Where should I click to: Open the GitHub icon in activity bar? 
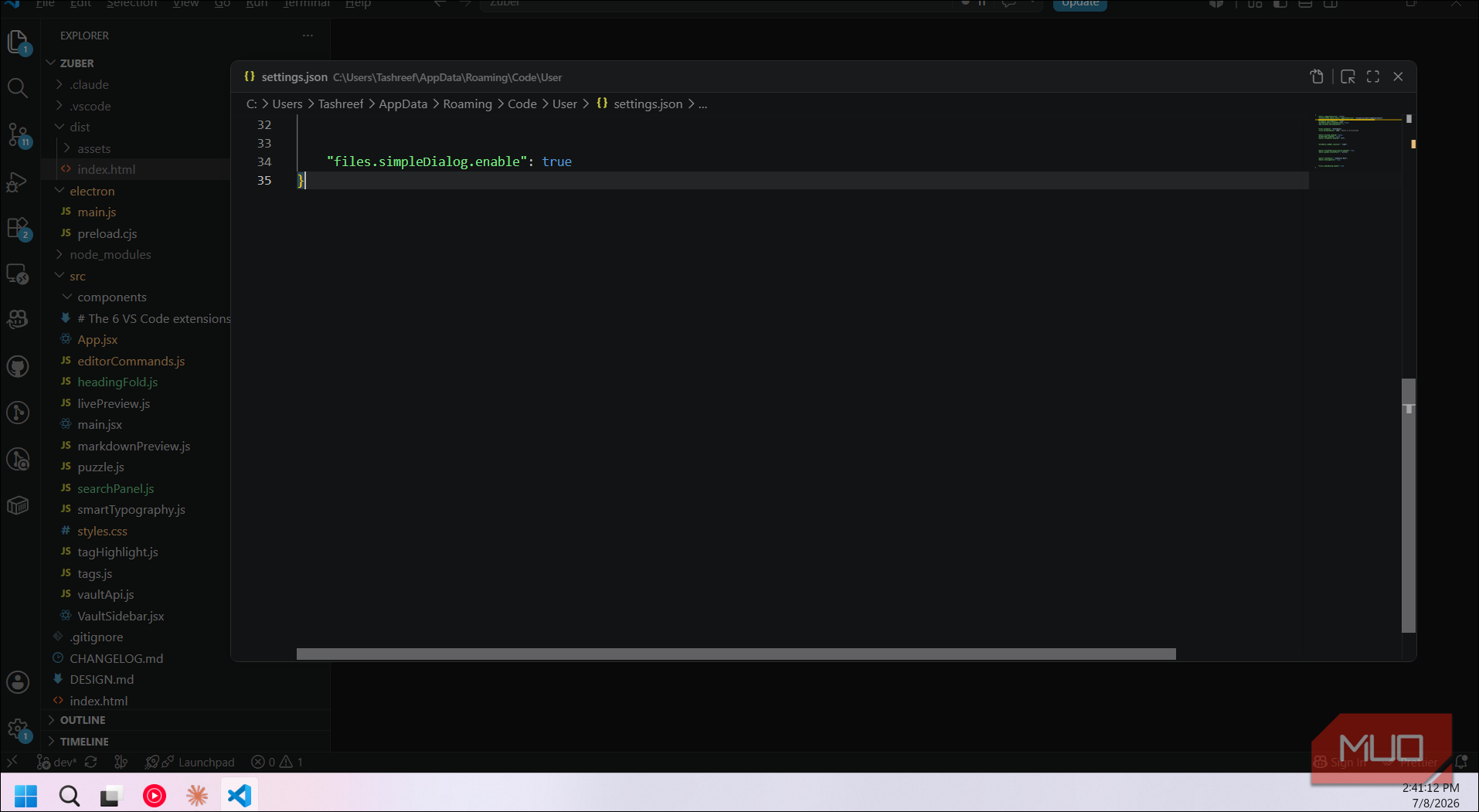point(18,366)
